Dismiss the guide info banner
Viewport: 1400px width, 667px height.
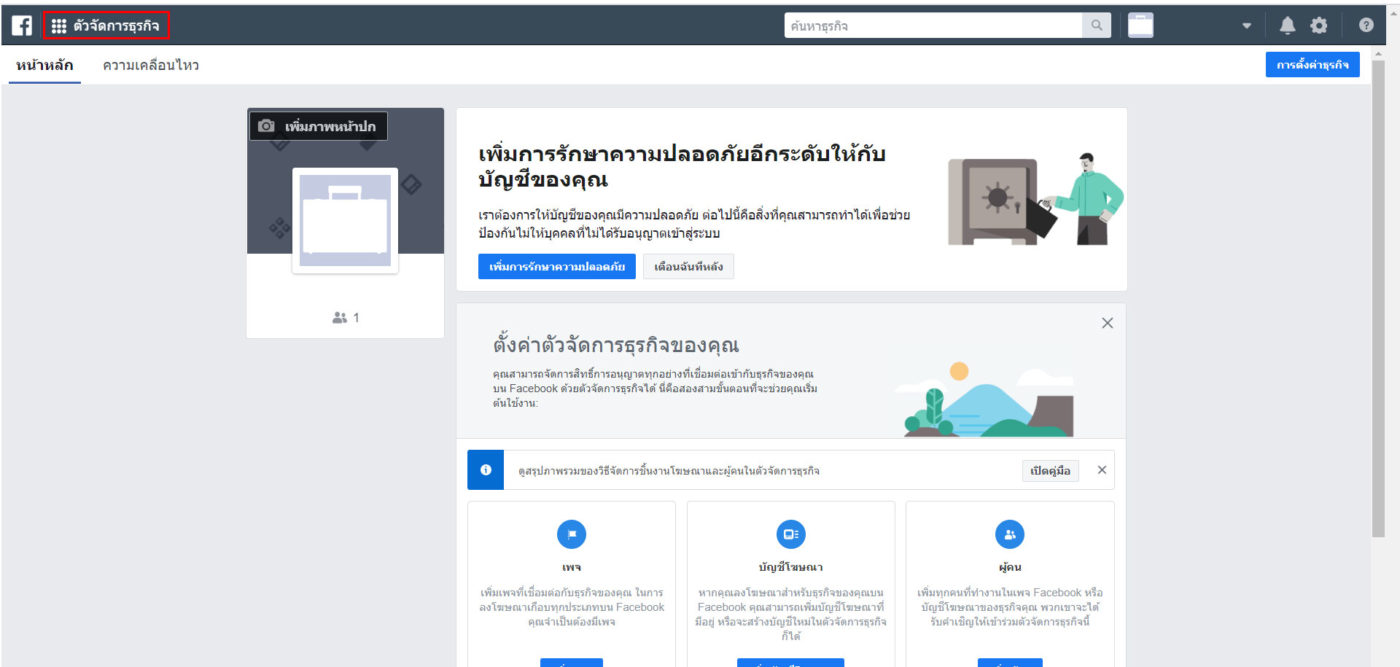(x=1102, y=470)
